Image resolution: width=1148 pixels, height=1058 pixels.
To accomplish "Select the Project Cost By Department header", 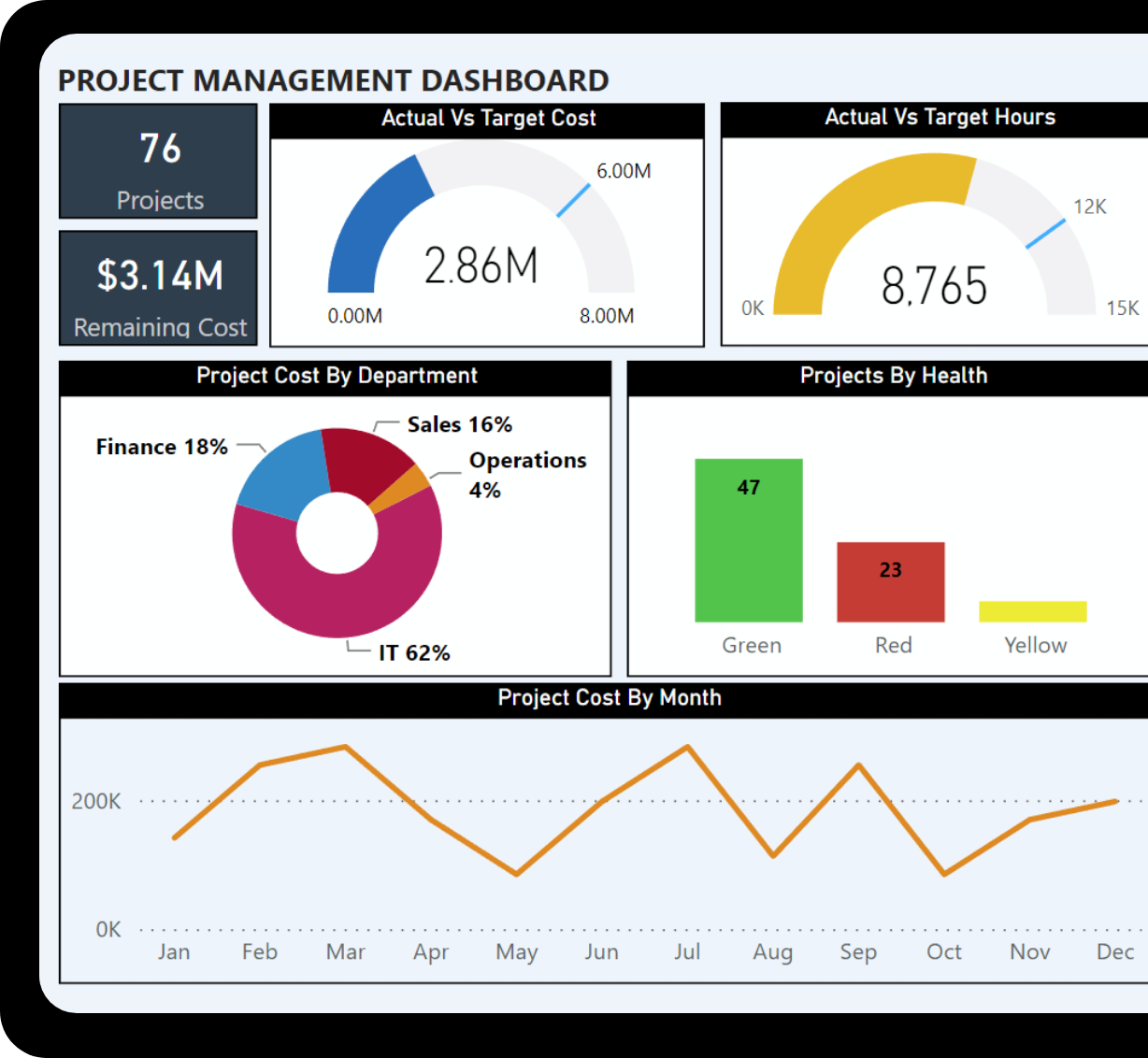I will point(336,377).
